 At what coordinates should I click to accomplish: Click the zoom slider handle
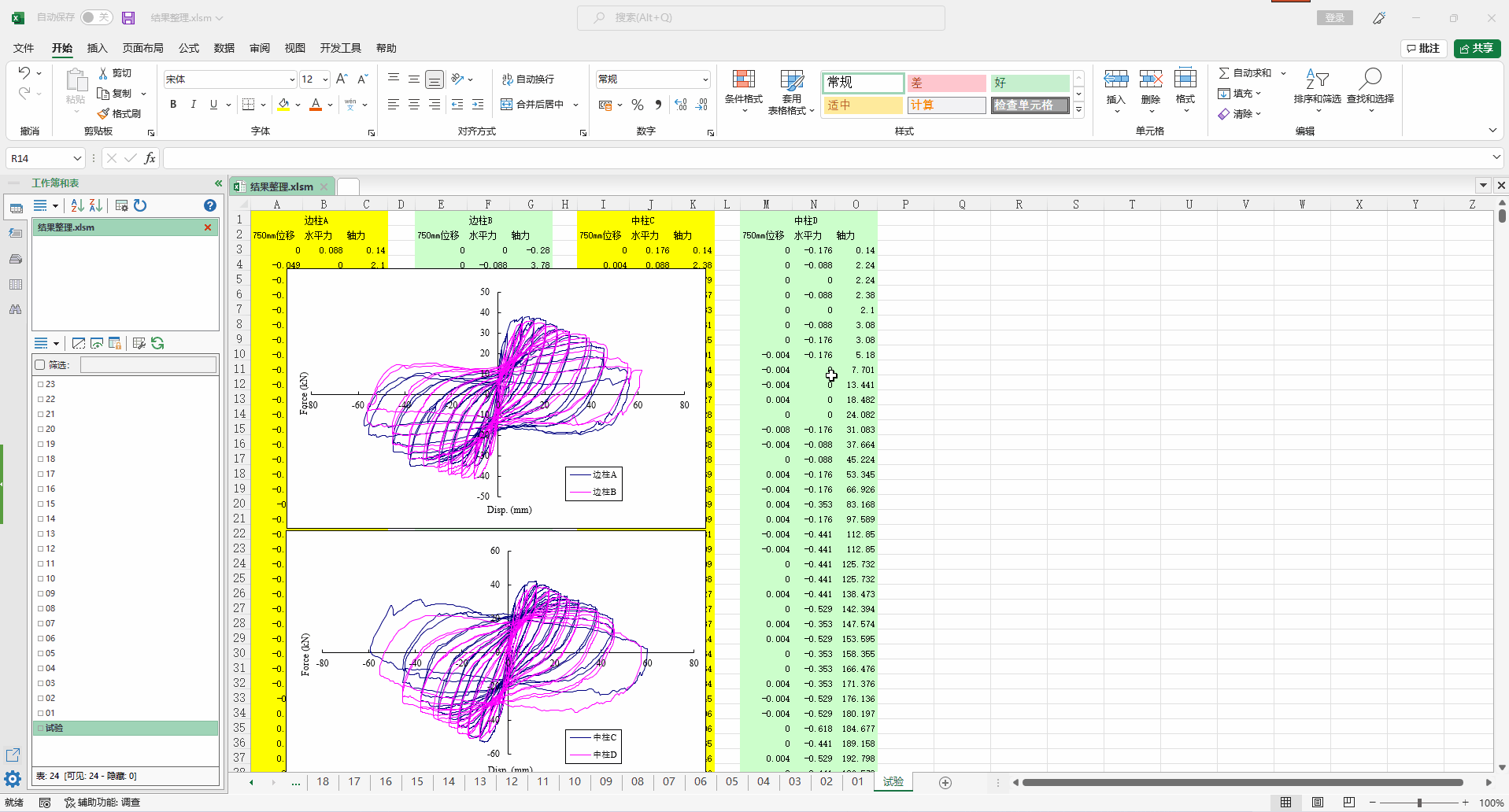(x=1419, y=803)
